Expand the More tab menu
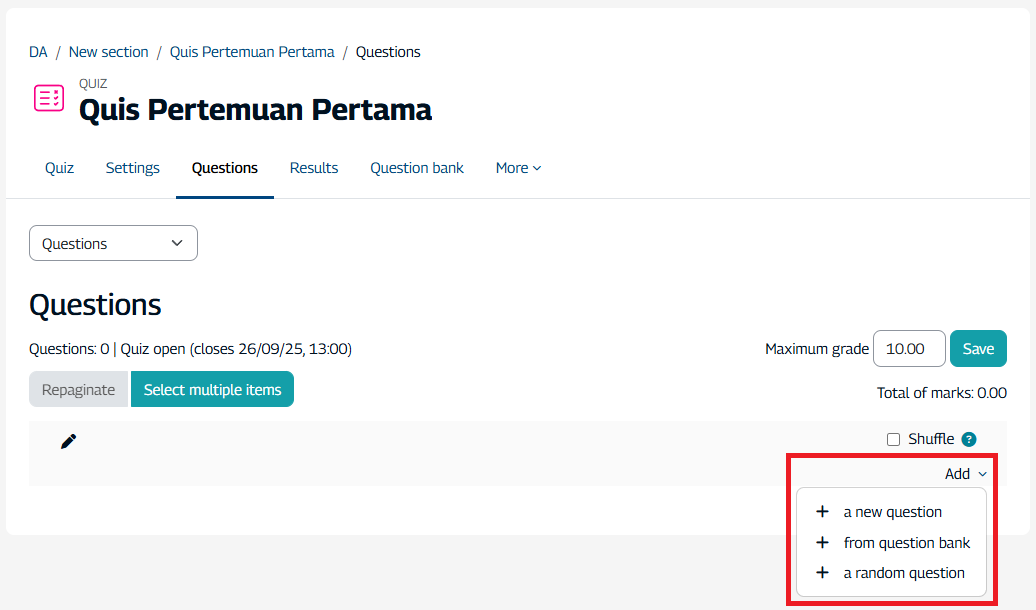Viewport: 1036px width, 610px height. click(x=518, y=168)
